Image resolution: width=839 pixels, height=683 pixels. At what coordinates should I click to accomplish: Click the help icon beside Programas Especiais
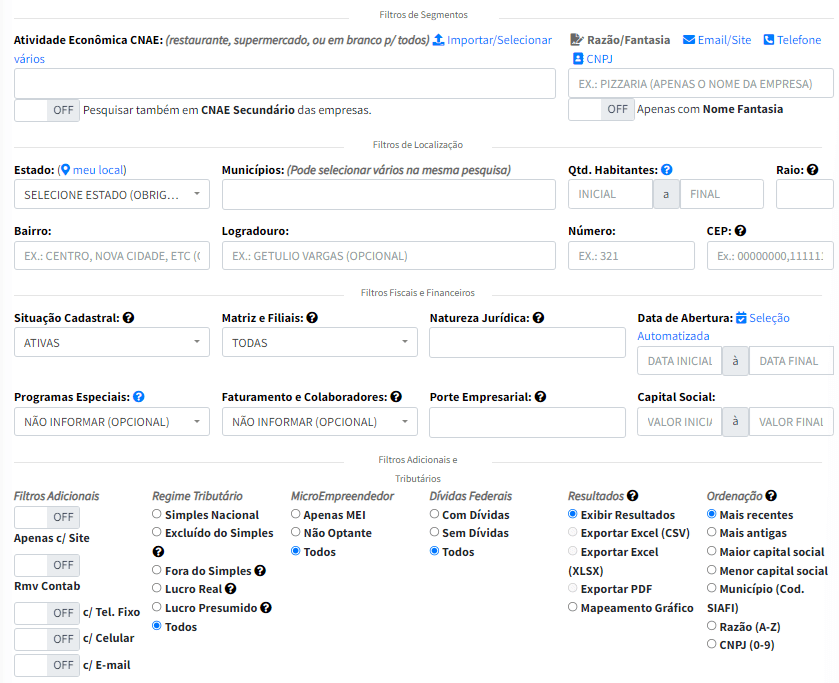point(139,397)
